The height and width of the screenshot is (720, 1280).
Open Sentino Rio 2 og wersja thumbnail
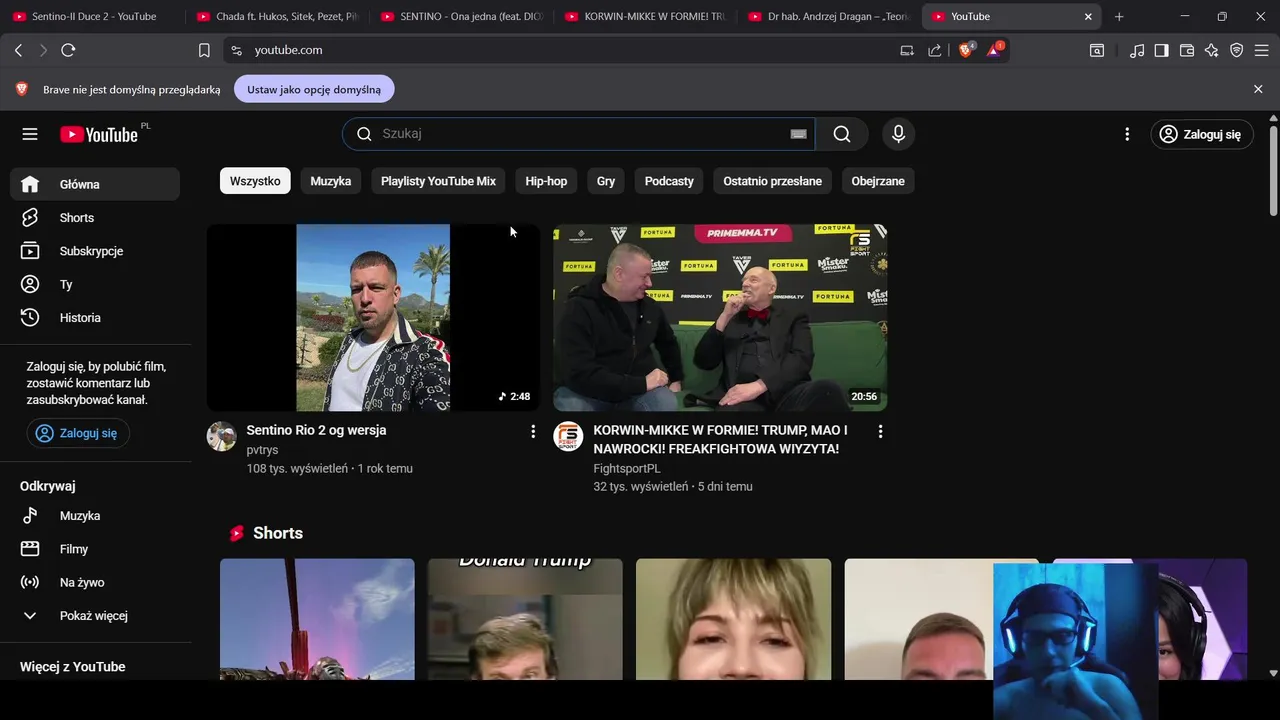(373, 317)
